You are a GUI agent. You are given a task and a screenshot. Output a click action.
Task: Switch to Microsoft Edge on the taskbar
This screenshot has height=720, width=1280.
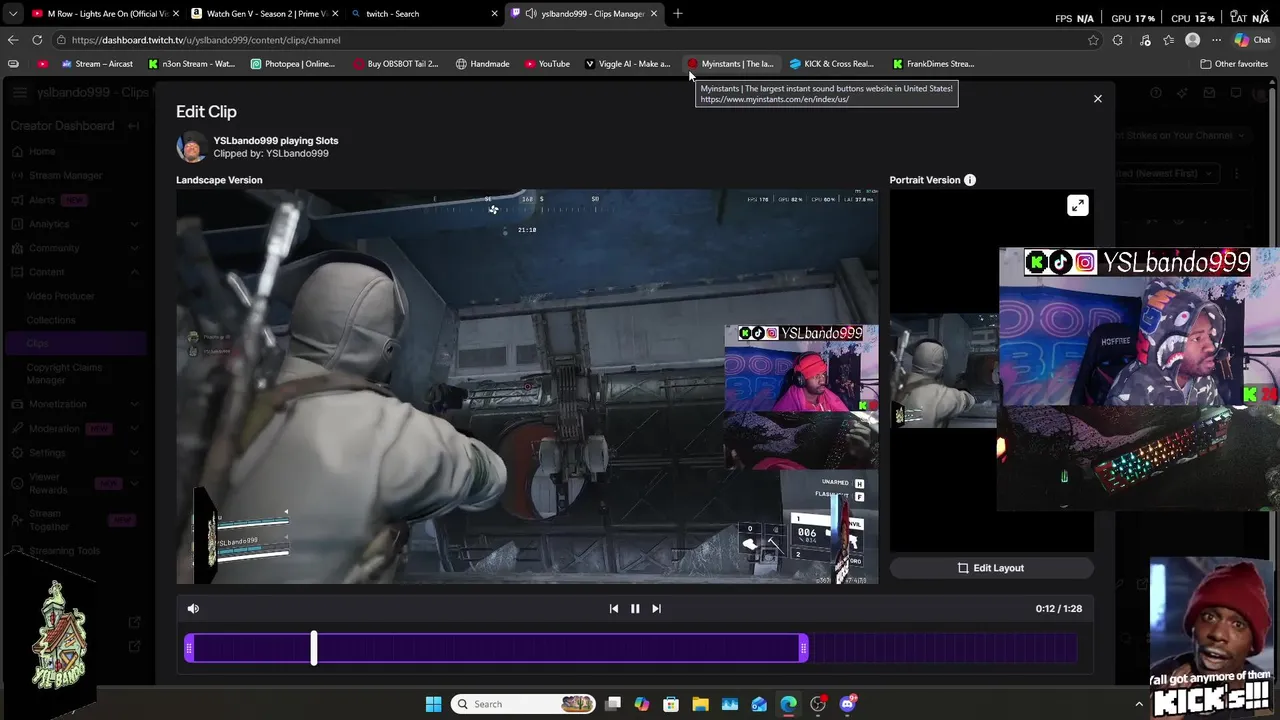(x=788, y=704)
